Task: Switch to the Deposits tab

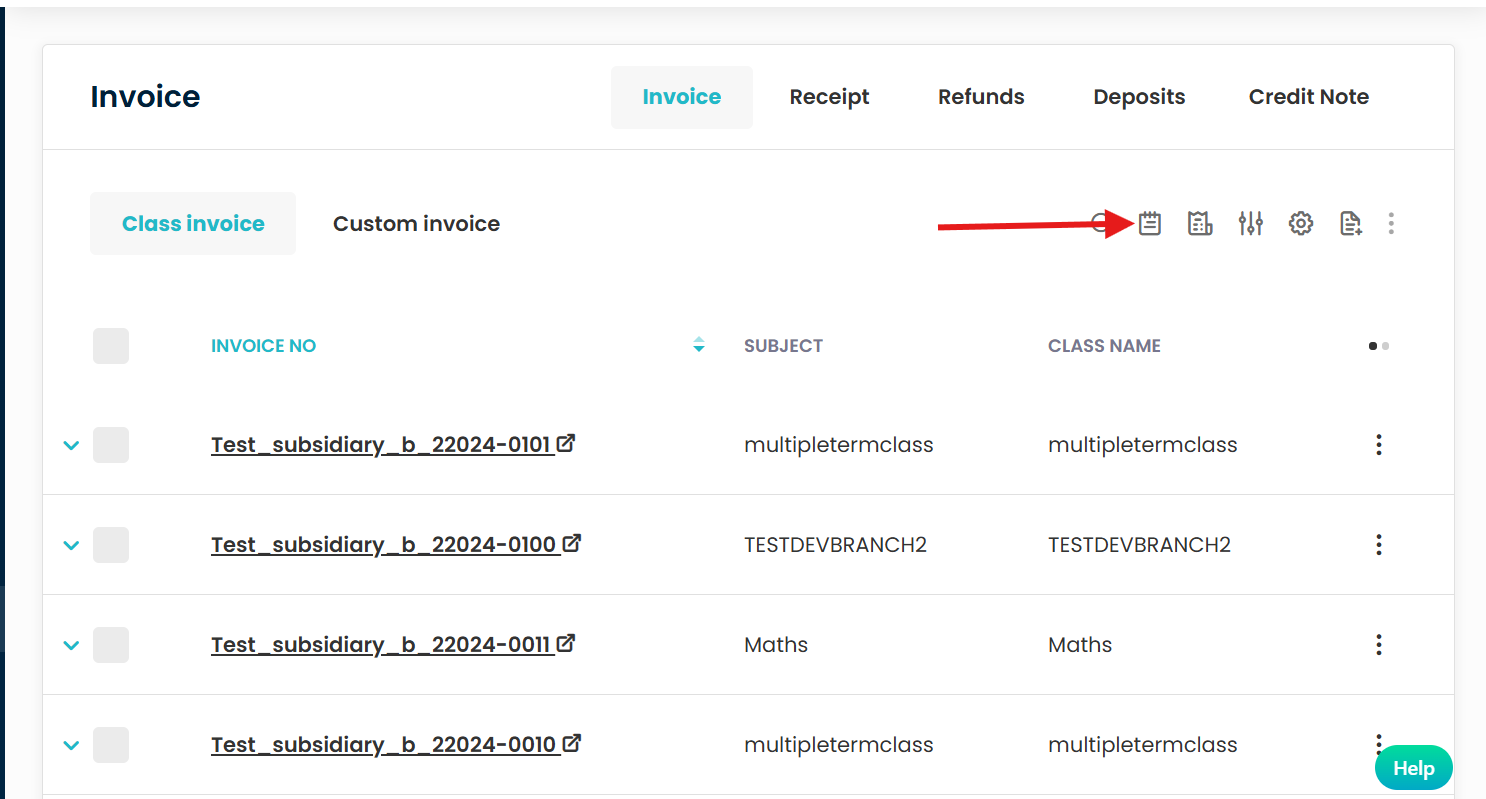Action: coord(1139,97)
